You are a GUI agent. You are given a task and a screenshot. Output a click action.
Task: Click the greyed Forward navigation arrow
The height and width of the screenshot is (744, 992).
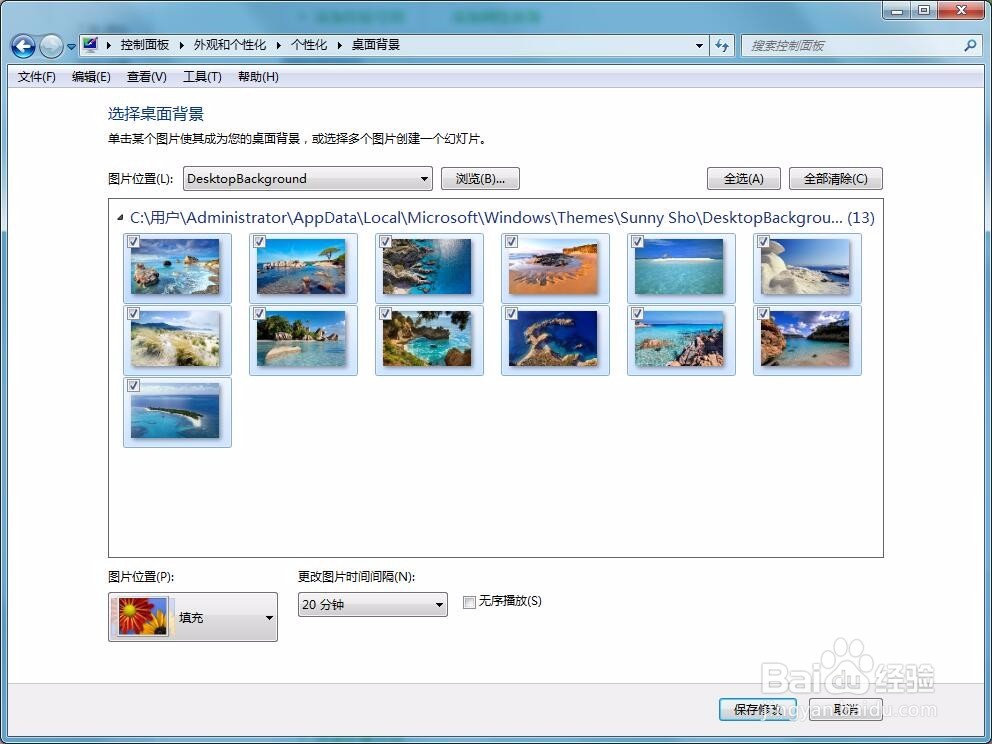coord(51,46)
